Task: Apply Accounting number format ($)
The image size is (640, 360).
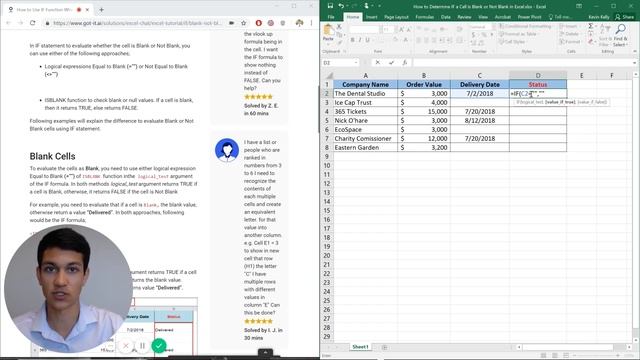Action: pos(473,35)
